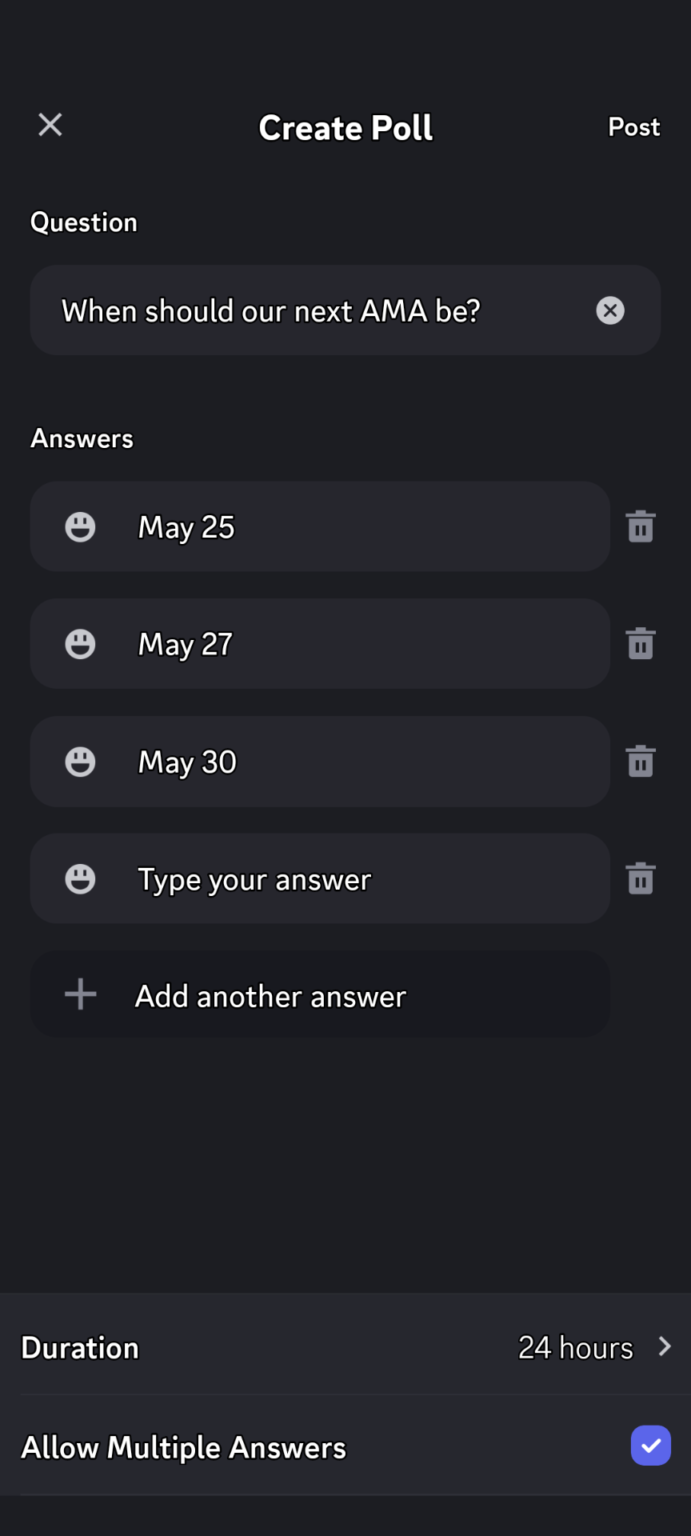Delete the May 27 answer

click(x=640, y=644)
